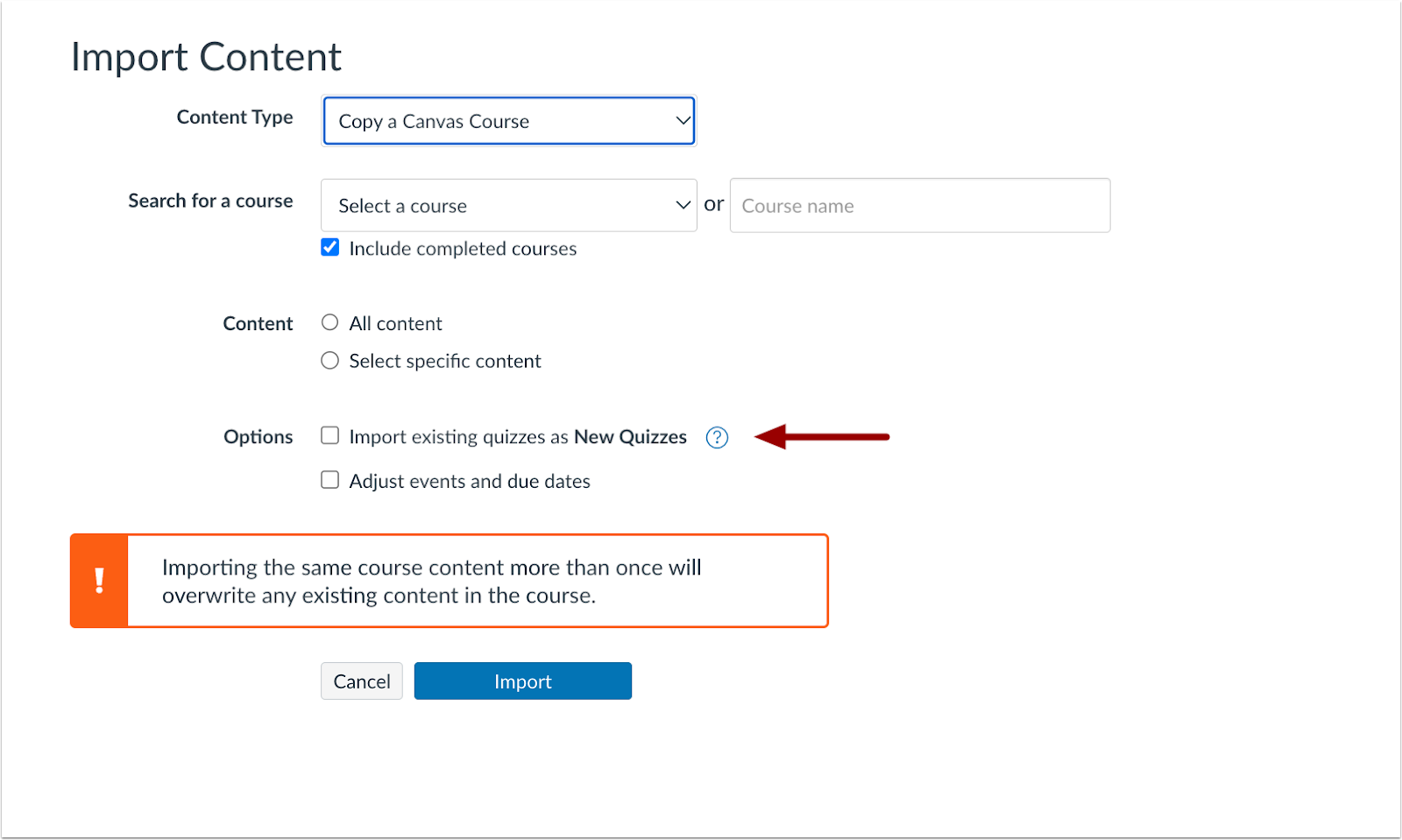Viewport: 1402px width, 840px height.
Task: Click the Content Type label
Action: tap(235, 116)
